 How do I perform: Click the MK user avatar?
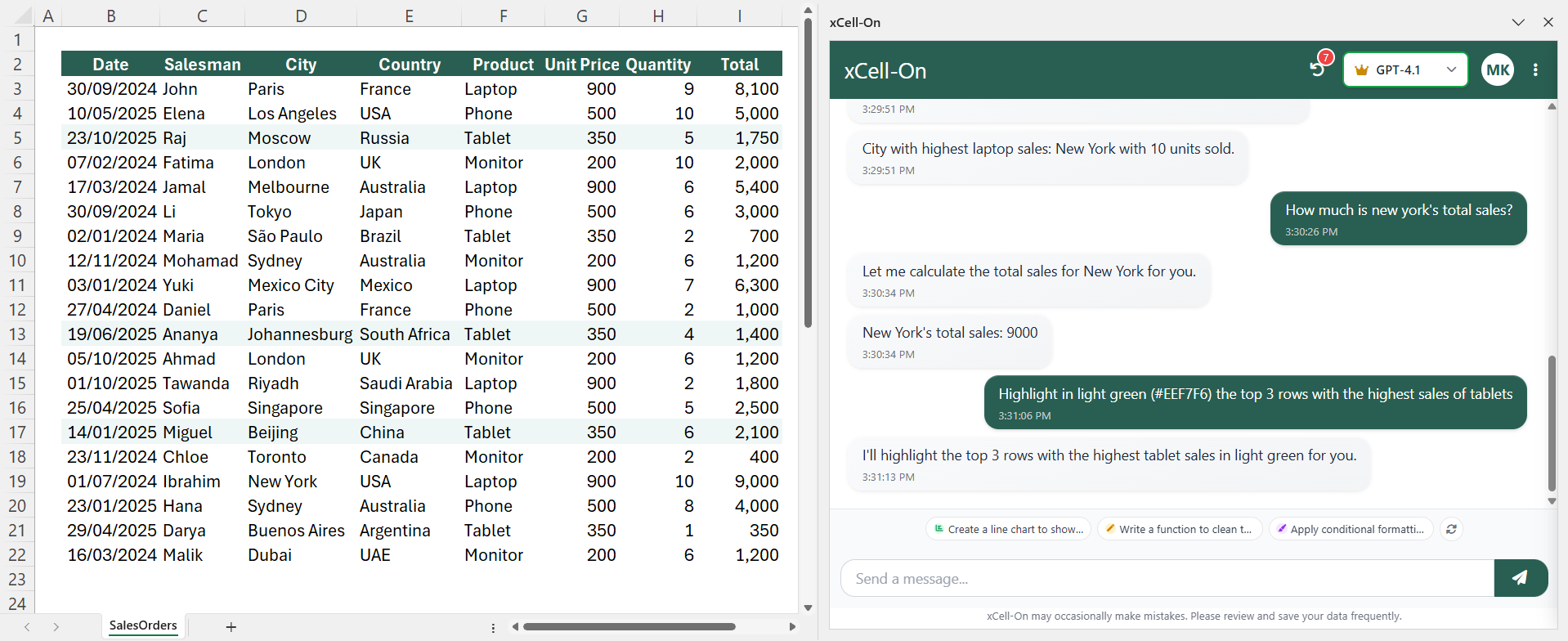click(1497, 70)
